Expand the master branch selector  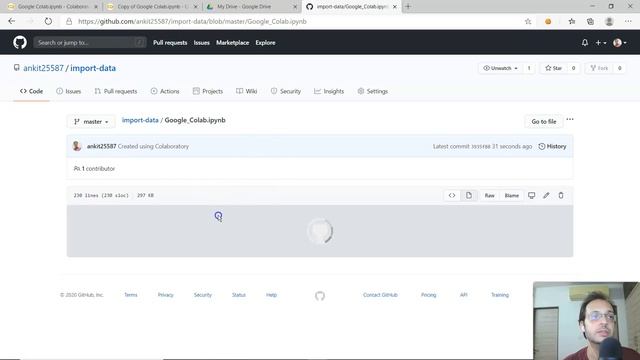point(91,122)
